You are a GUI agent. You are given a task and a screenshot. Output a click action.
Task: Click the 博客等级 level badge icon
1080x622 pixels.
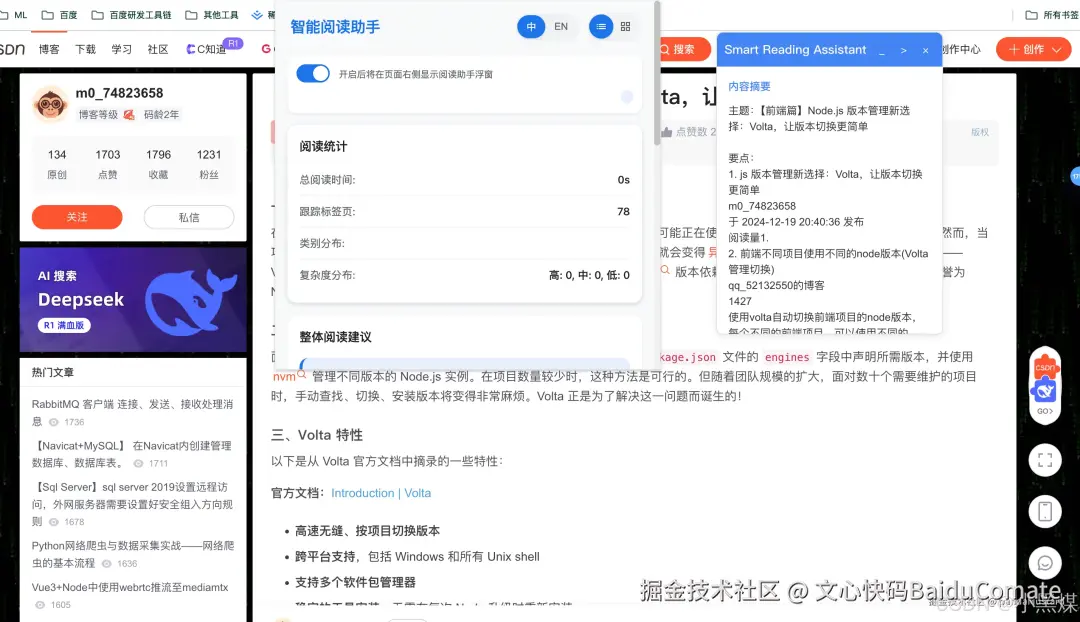pyautogui.click(x=129, y=115)
